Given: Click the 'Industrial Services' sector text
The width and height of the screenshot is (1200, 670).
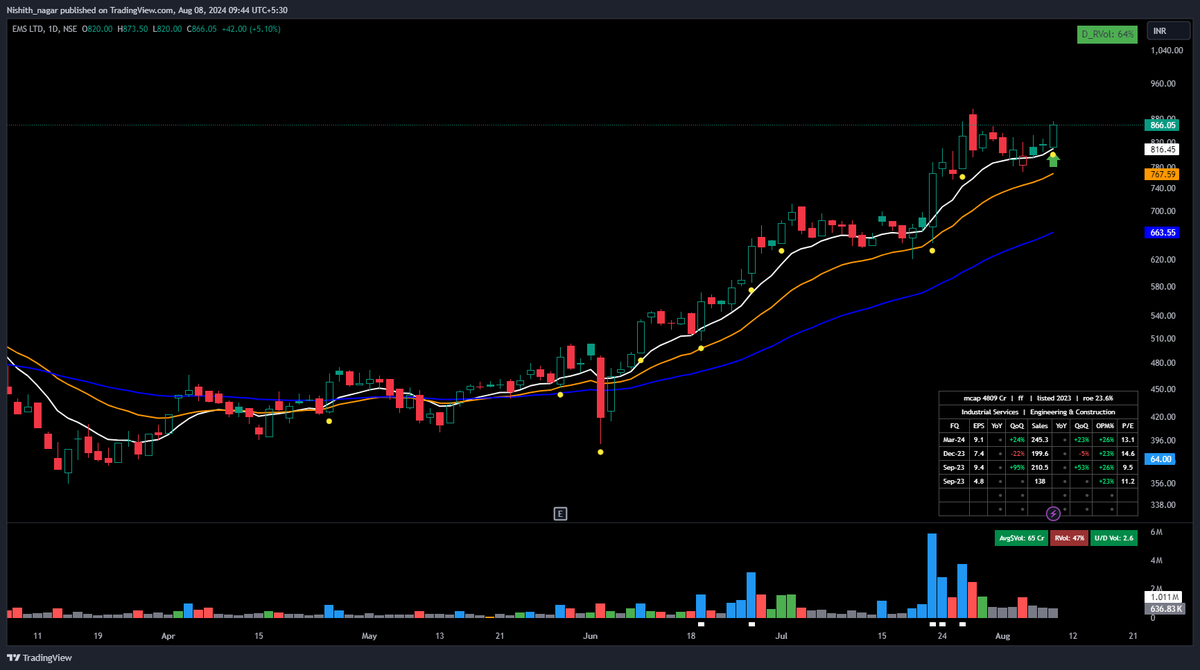Looking at the screenshot, I should pyautogui.click(x=988, y=412).
